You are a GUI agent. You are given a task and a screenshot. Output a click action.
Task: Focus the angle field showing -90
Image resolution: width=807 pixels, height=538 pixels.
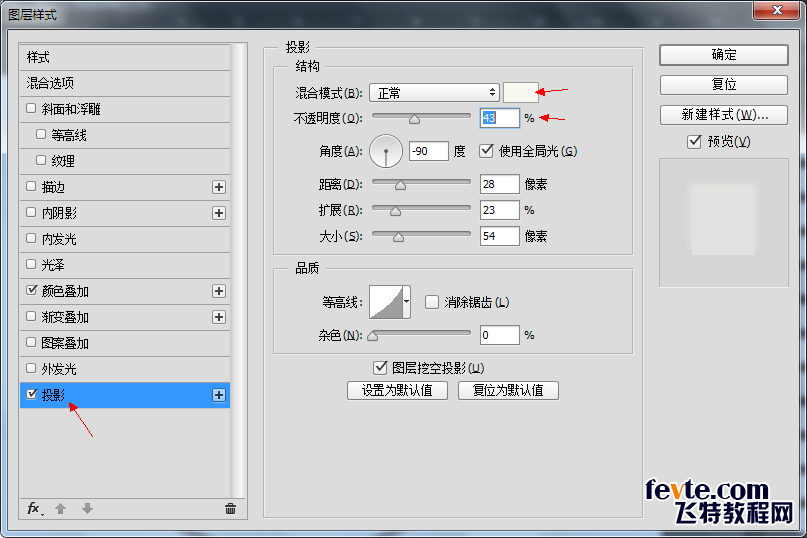(429, 151)
